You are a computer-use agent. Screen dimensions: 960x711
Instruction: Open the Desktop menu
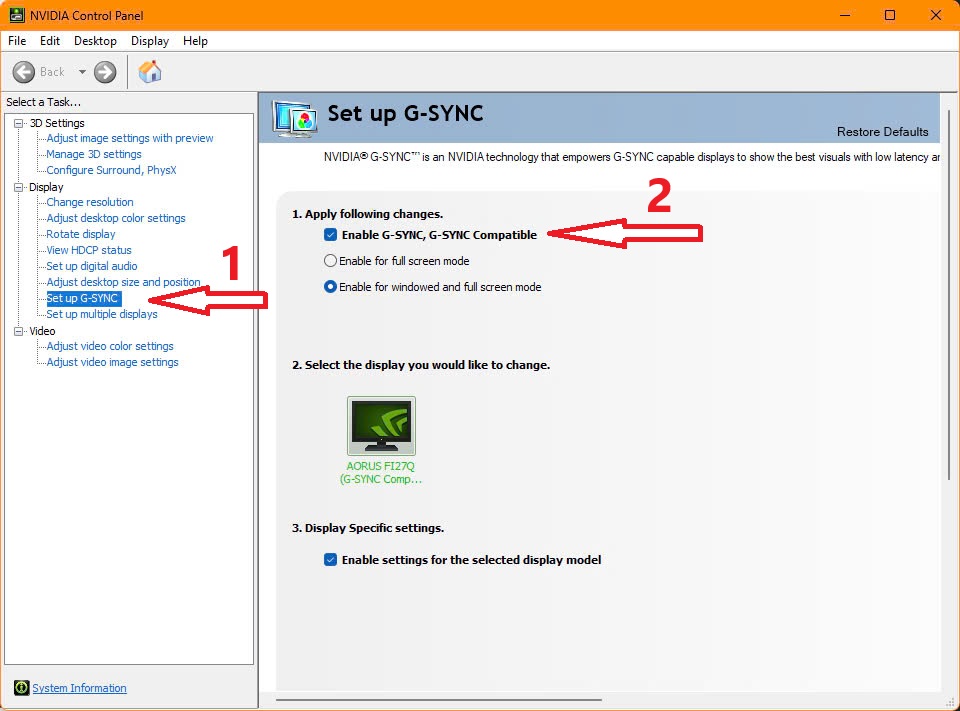95,40
